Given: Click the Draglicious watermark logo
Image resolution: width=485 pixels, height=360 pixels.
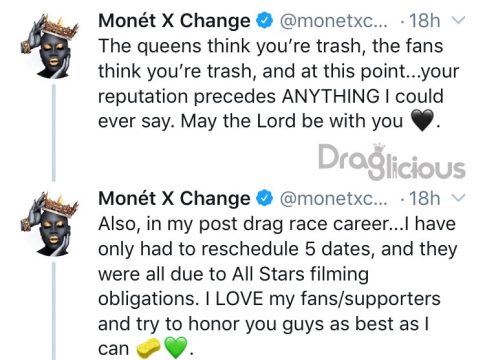Looking at the screenshot, I should (x=392, y=162).
